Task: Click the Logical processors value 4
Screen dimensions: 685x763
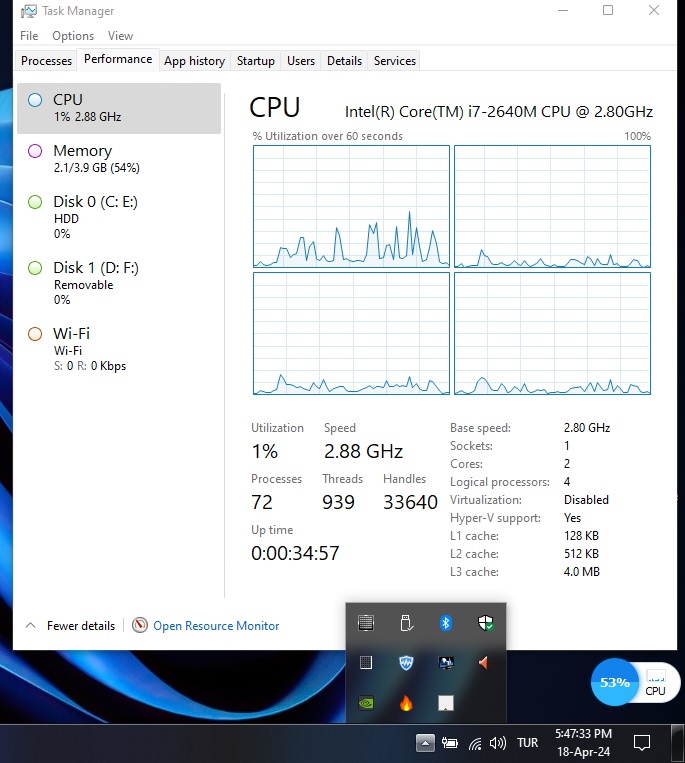Action: [567, 482]
